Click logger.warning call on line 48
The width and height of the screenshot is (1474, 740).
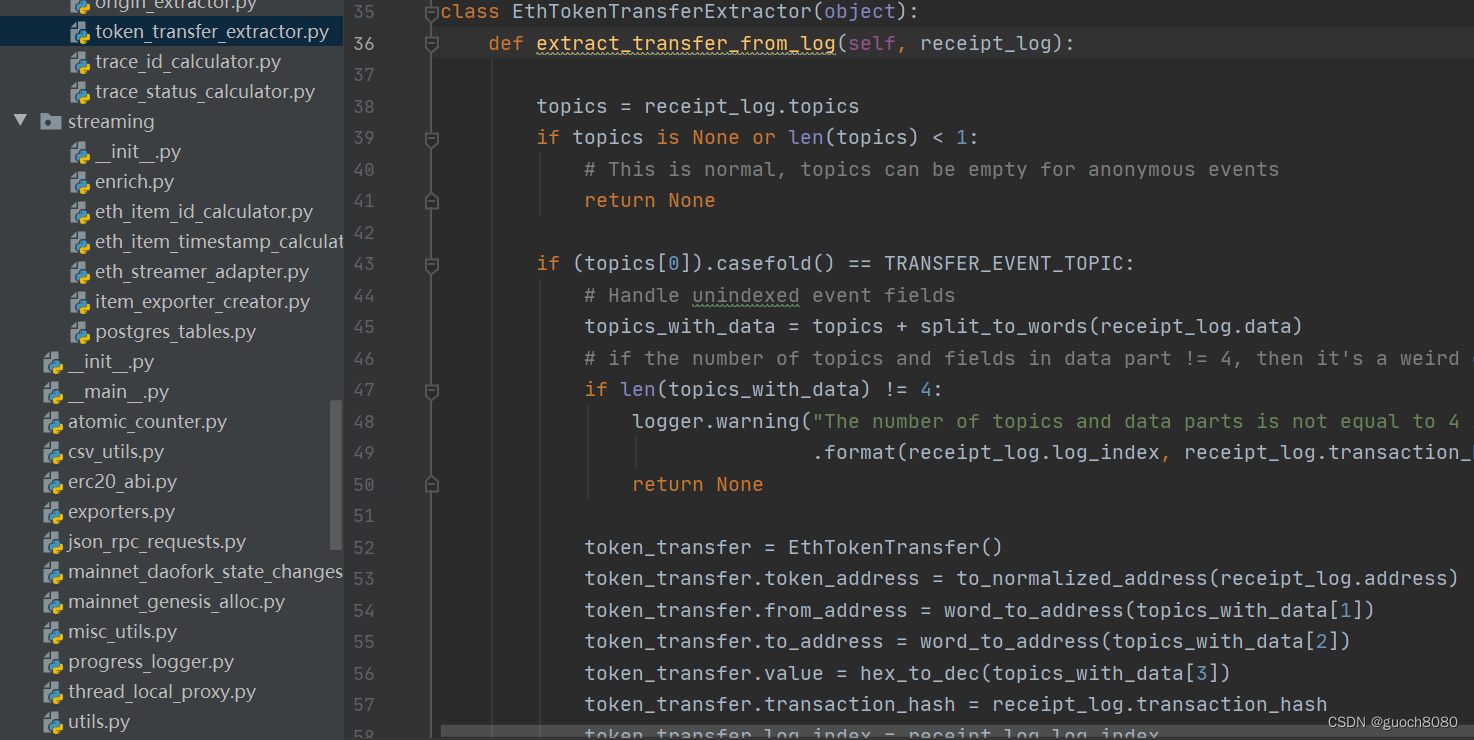(x=716, y=421)
